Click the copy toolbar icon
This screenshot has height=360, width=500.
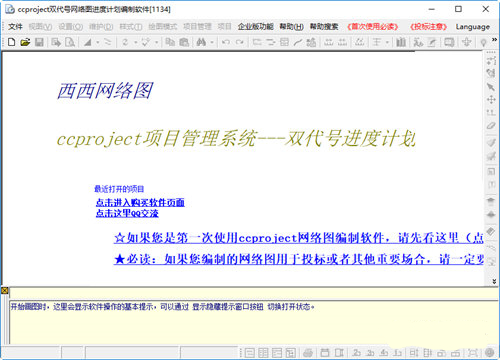(170, 42)
